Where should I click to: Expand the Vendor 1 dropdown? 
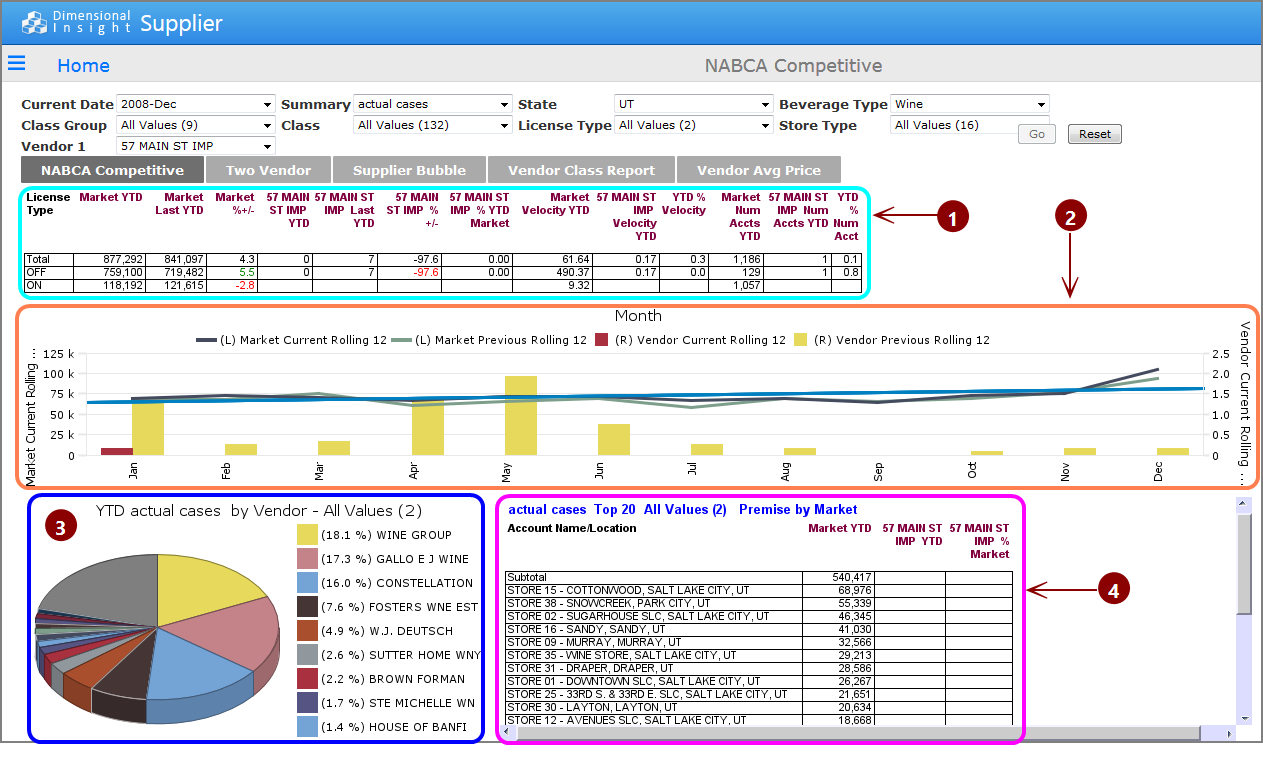pyautogui.click(x=196, y=147)
